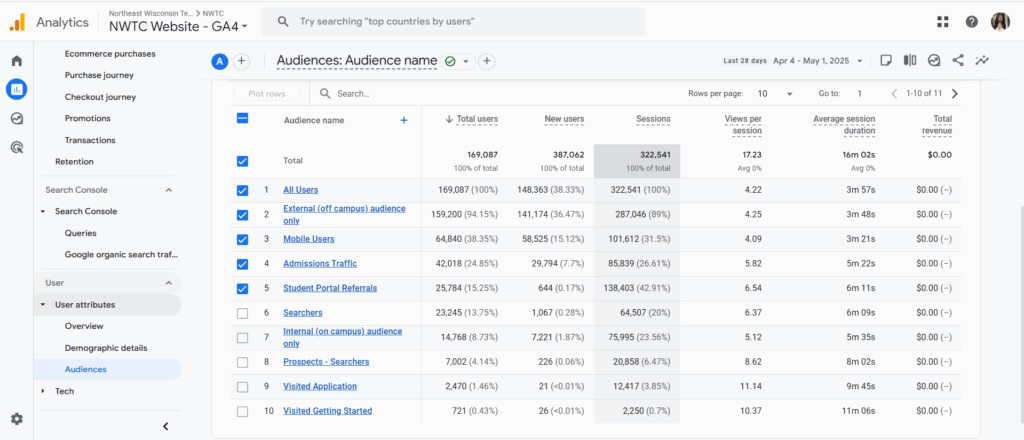
Task: Collapse the Search Console section chevron
Action: click(x=168, y=190)
